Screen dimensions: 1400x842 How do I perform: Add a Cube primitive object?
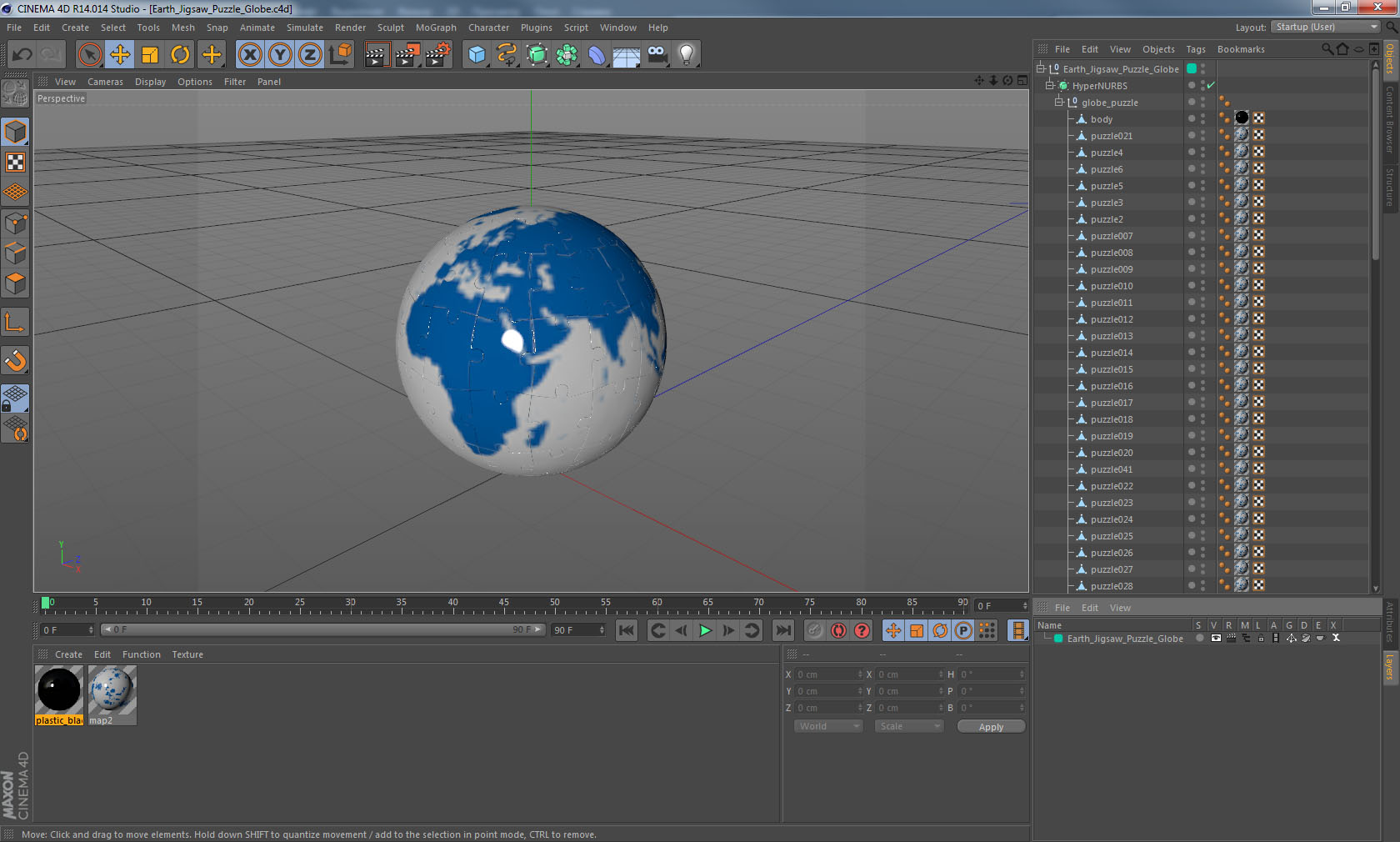(477, 55)
